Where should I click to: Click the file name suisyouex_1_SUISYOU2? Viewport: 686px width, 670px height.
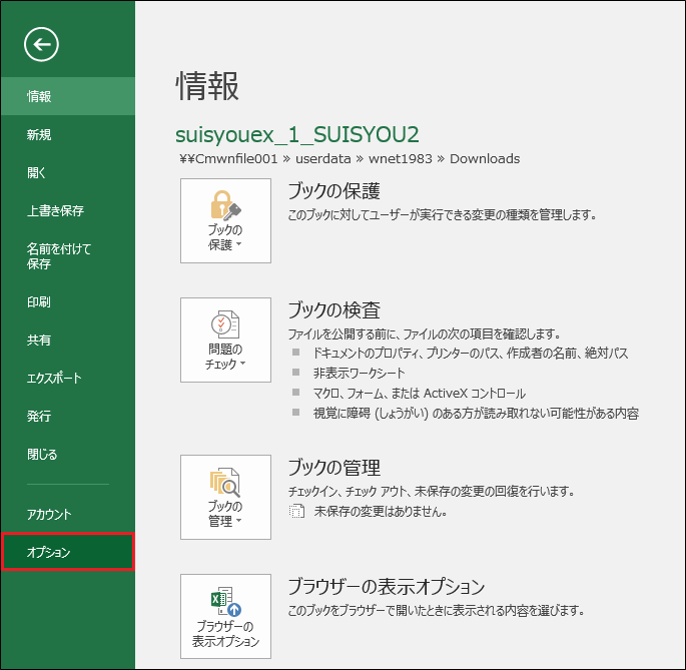(297, 134)
